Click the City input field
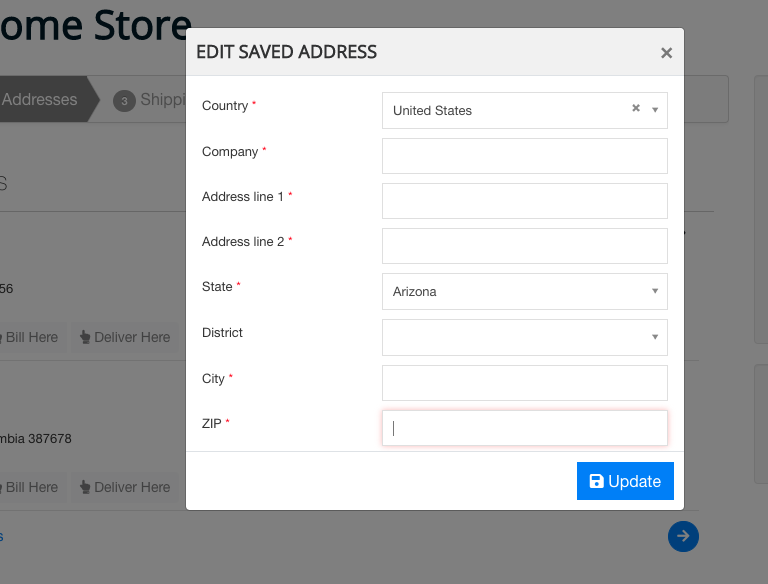Screen dimensions: 768x584 (525, 383)
